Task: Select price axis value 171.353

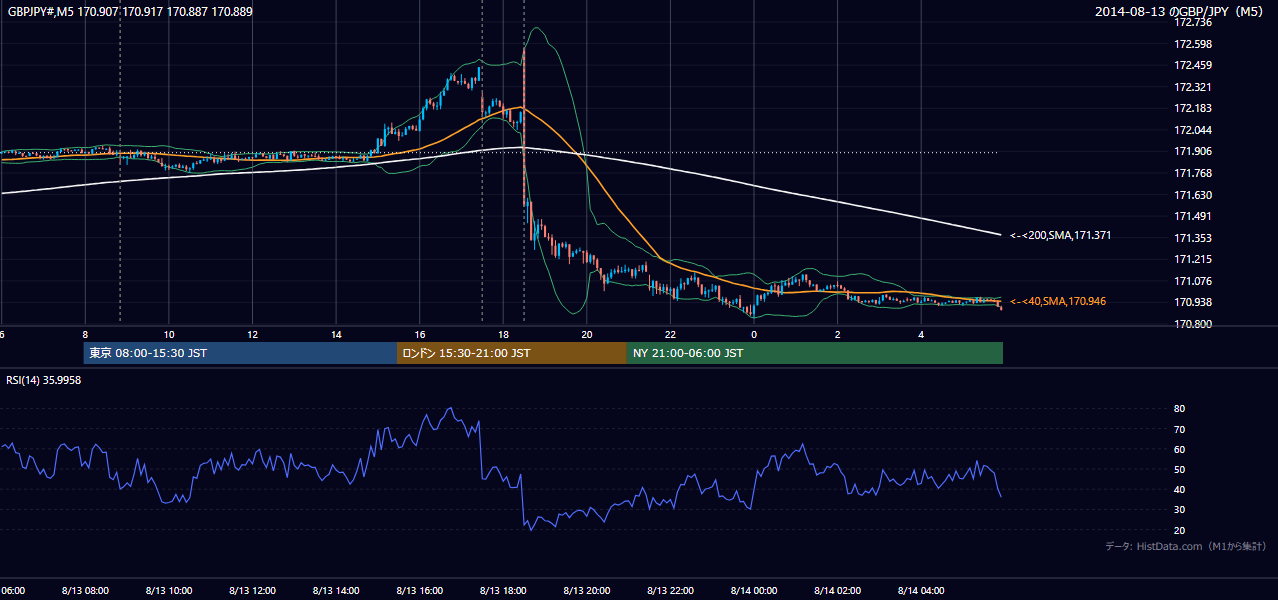Action: pyautogui.click(x=1193, y=238)
